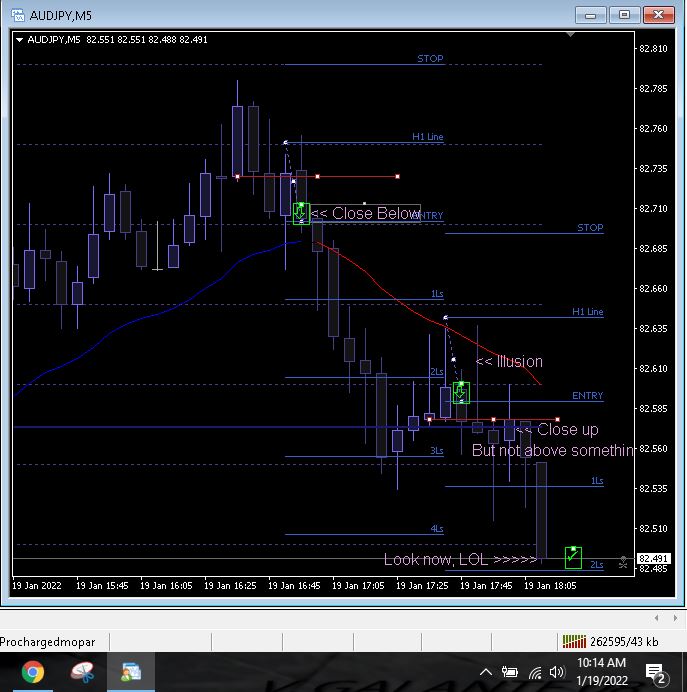This screenshot has height=692, width=687.
Task: Expand the AUDJPY,M5 chart dropdown triangle
Action: coord(19,40)
